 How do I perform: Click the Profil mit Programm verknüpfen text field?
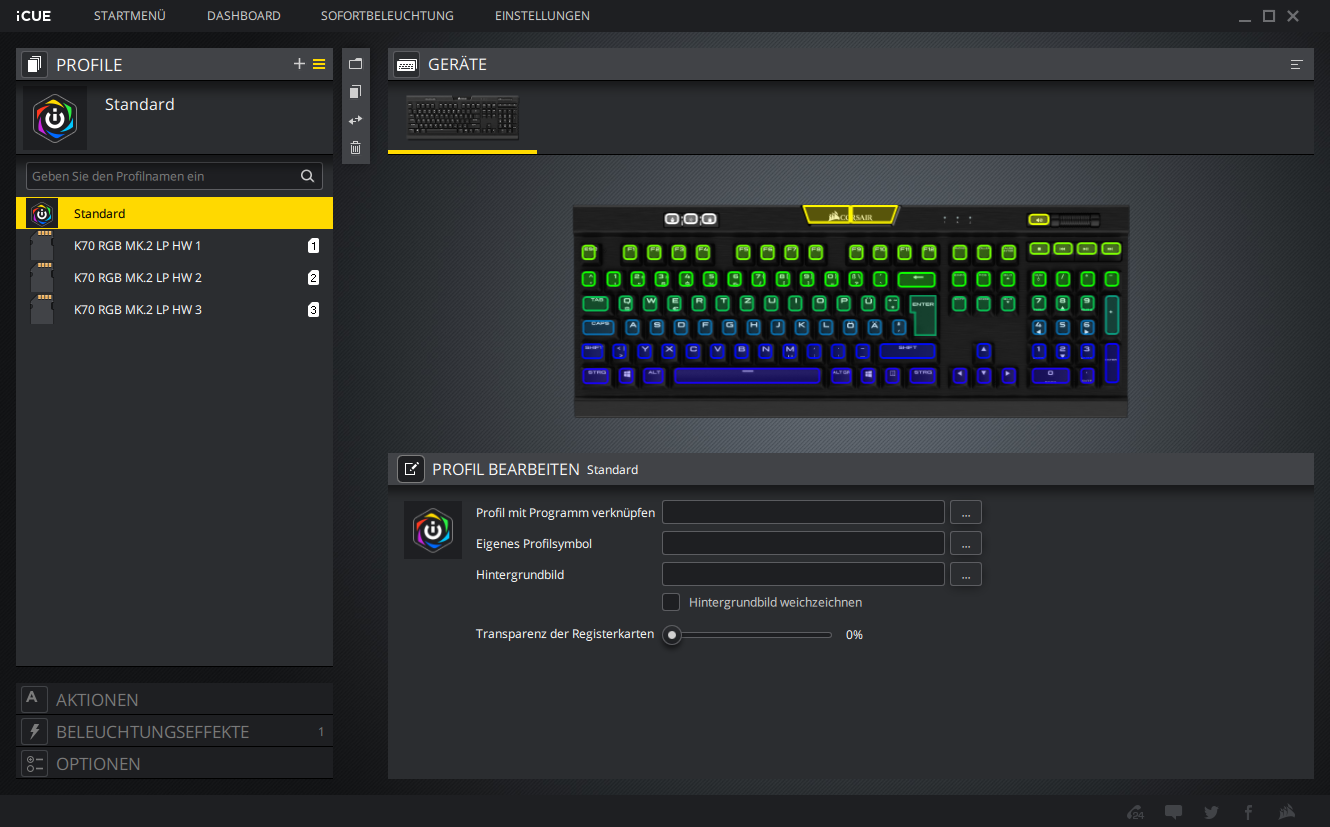[x=803, y=512]
